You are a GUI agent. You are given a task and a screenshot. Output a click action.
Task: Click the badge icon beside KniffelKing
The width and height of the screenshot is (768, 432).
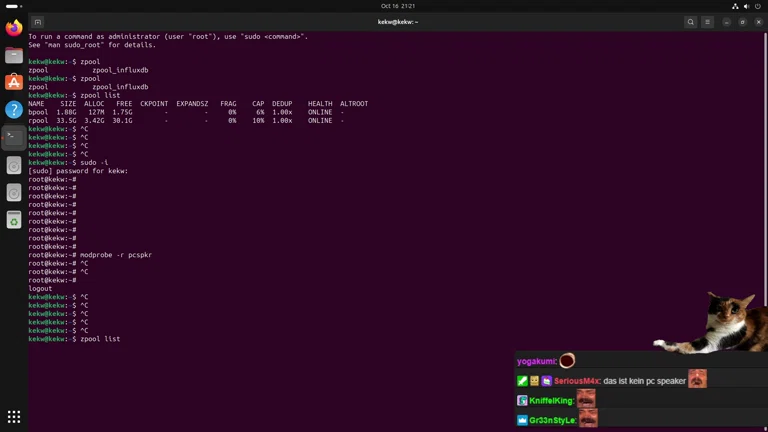pos(522,401)
